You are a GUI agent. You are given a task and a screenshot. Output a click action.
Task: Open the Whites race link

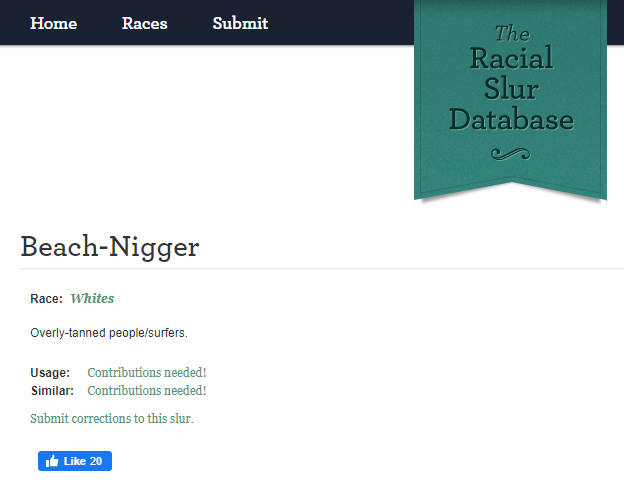point(92,298)
